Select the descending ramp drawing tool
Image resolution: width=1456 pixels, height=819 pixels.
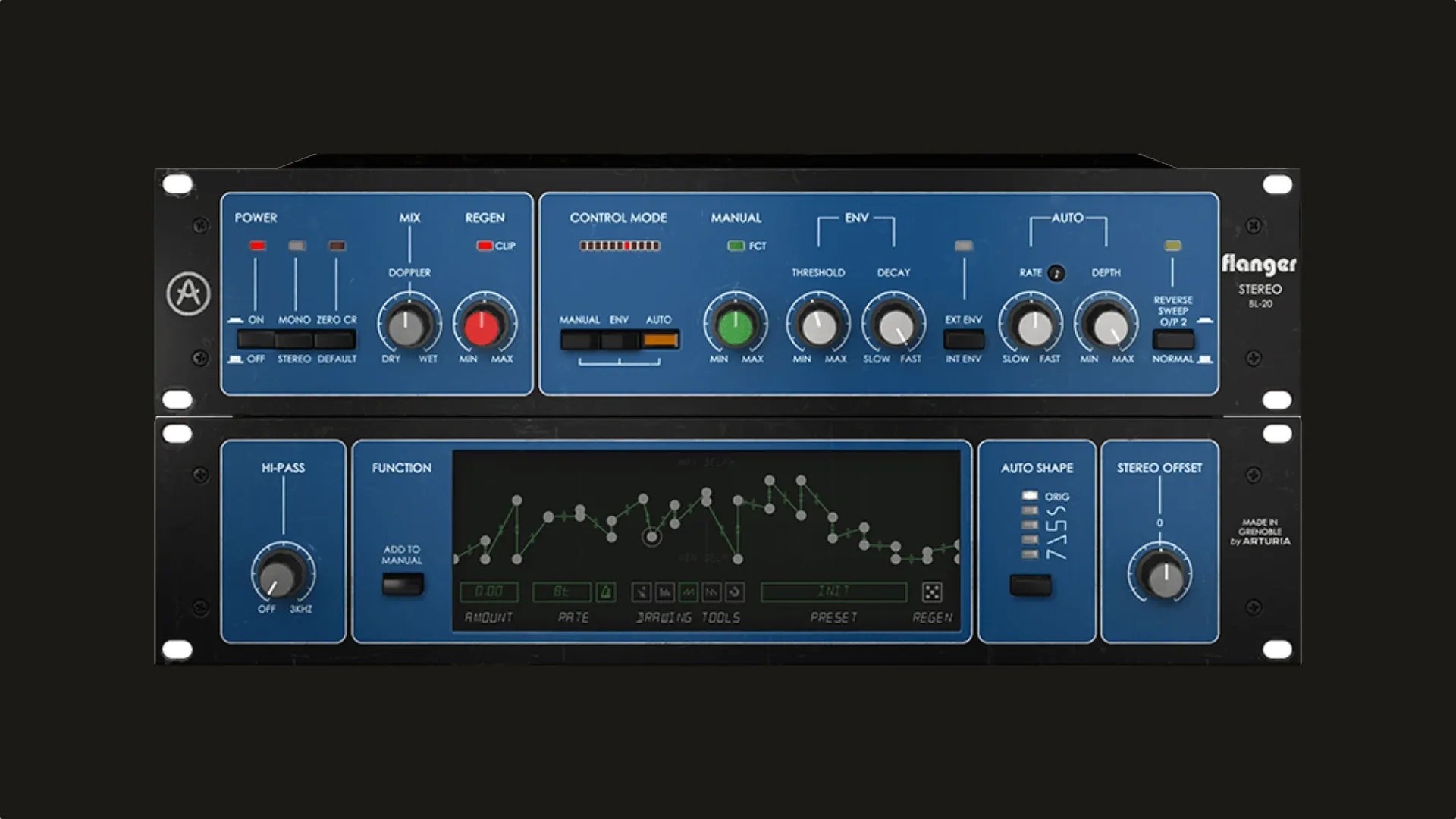coord(711,591)
